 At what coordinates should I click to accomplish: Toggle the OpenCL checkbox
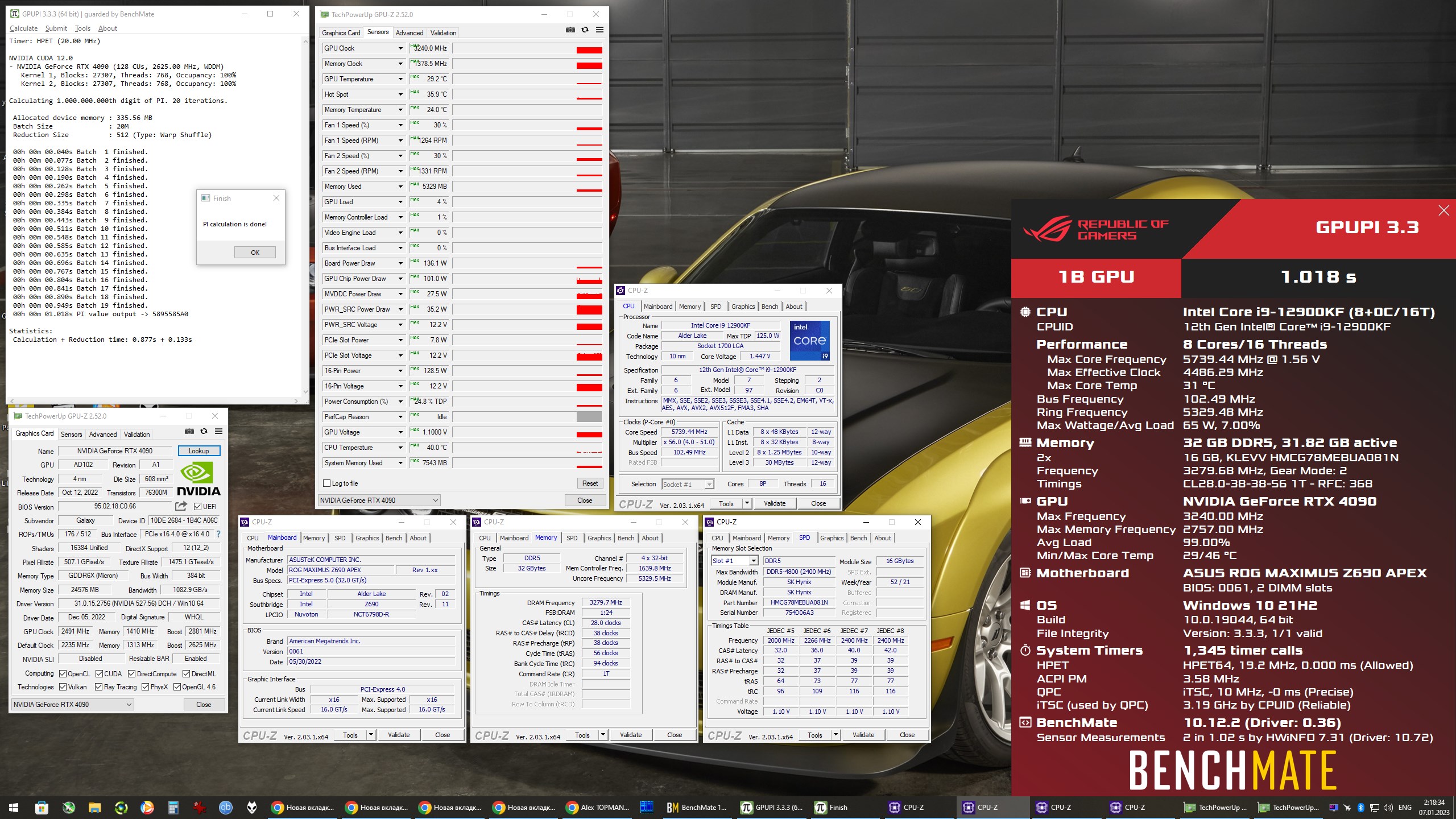[63, 673]
